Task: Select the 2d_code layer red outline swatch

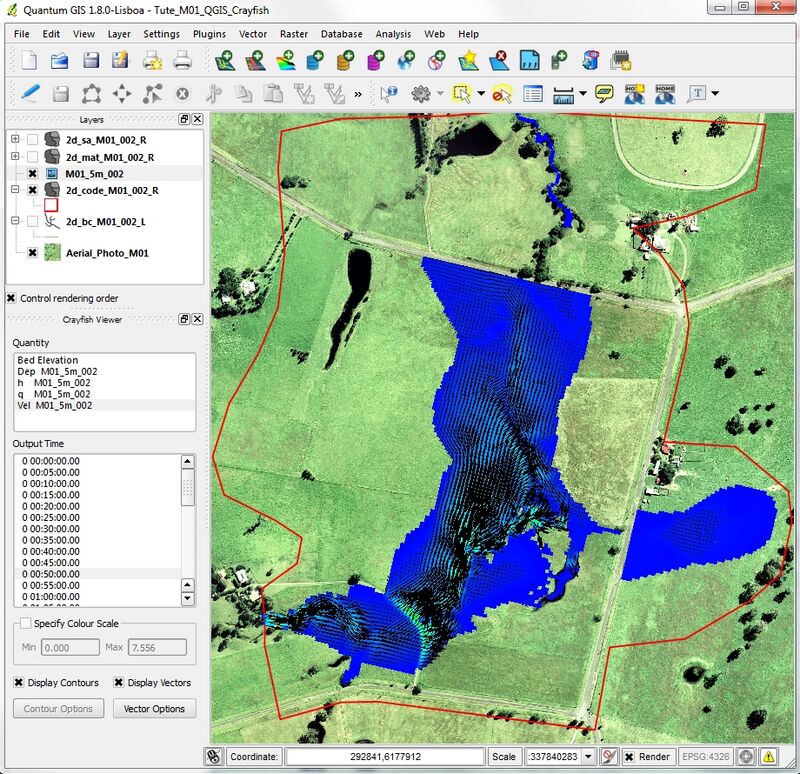Action: tap(50, 204)
